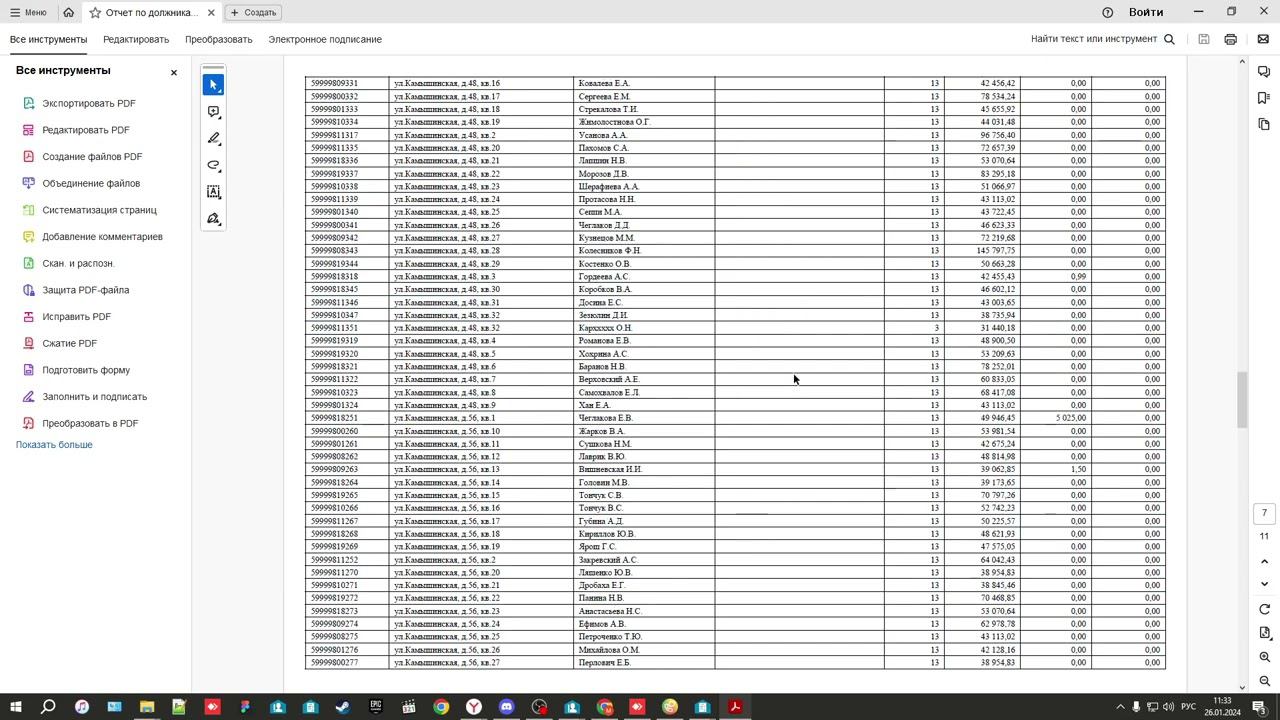Go to previous page with up chevron
Image resolution: width=1280 pixels, height=720 pixels.
[x=1264, y=562]
